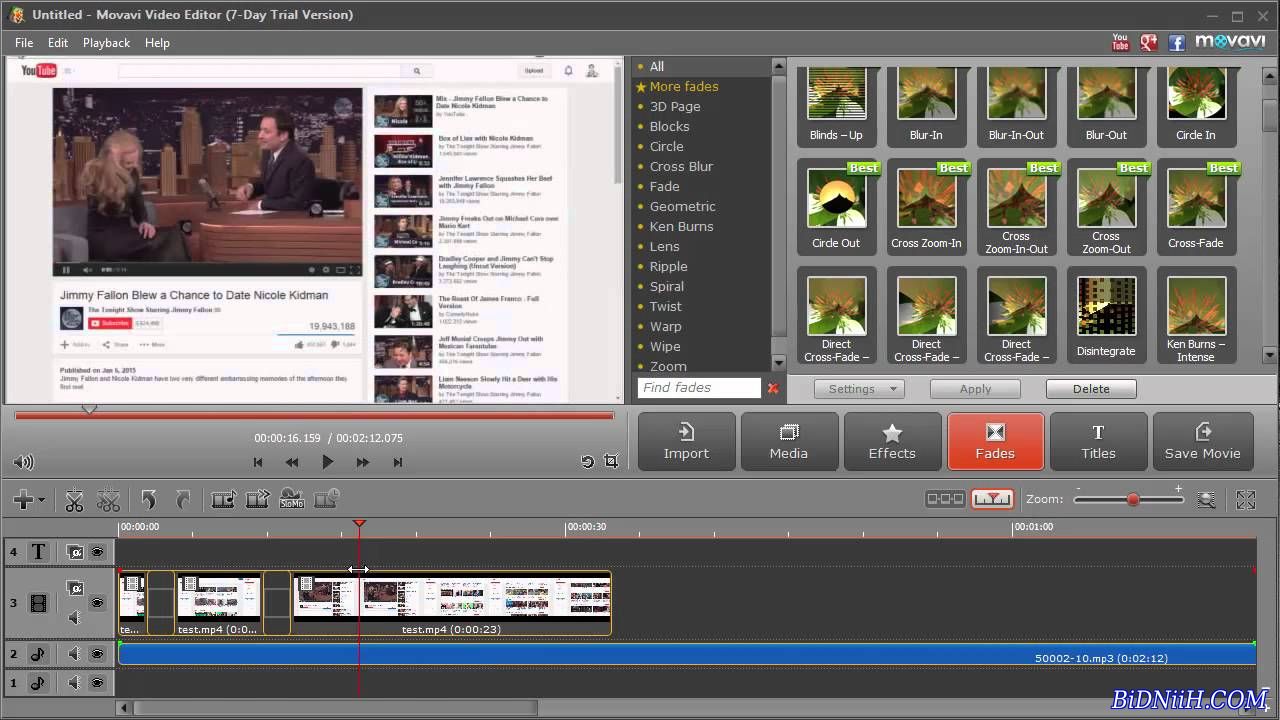Open the Settings dropdown under fades
This screenshot has width=1280, height=720.
(x=859, y=389)
